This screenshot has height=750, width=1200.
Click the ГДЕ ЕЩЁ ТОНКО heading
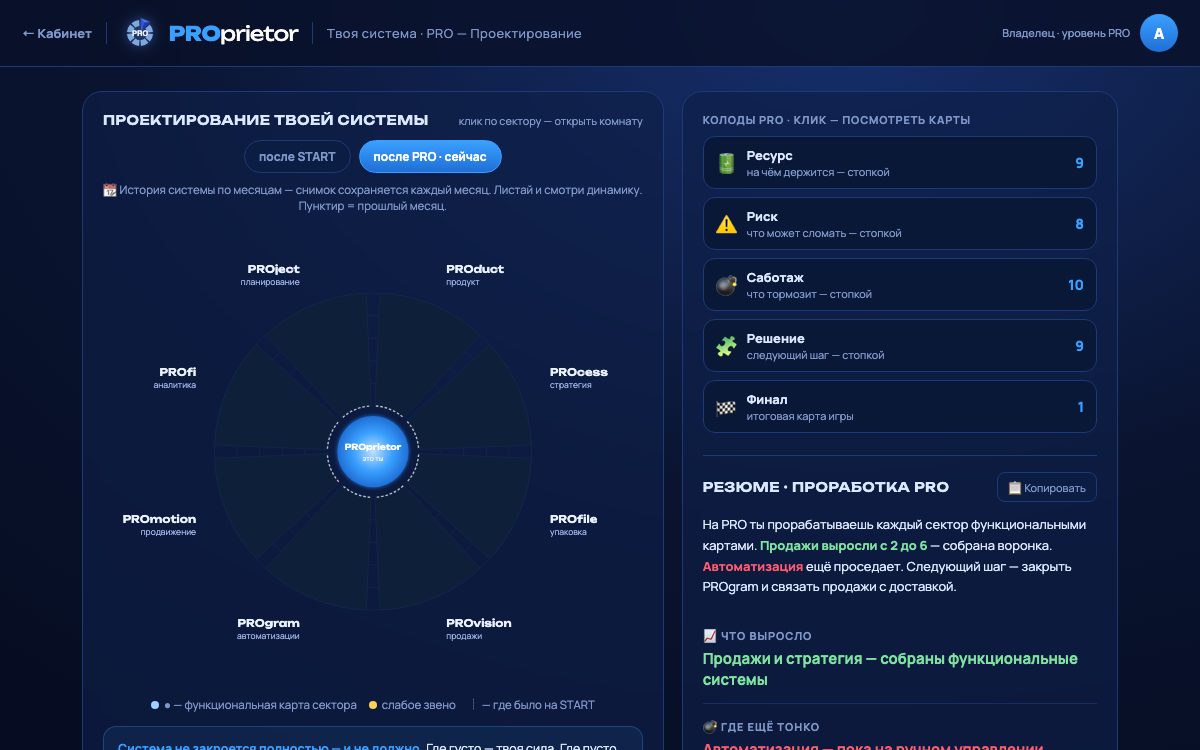(761, 727)
